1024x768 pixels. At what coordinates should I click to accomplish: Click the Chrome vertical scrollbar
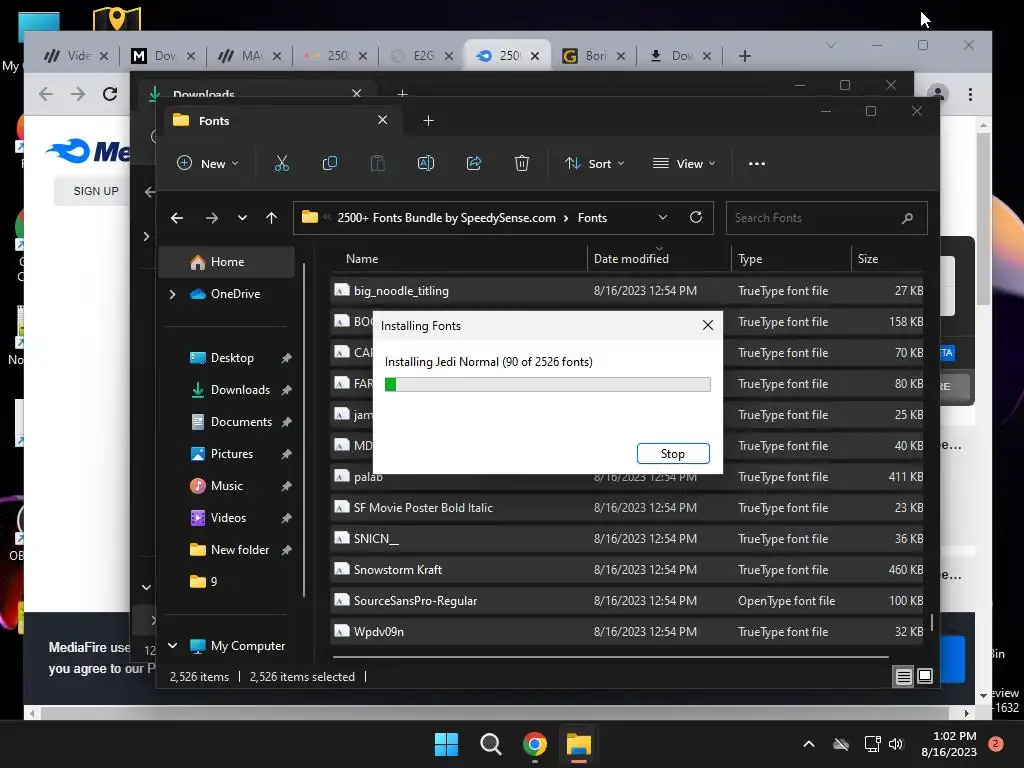click(983, 218)
